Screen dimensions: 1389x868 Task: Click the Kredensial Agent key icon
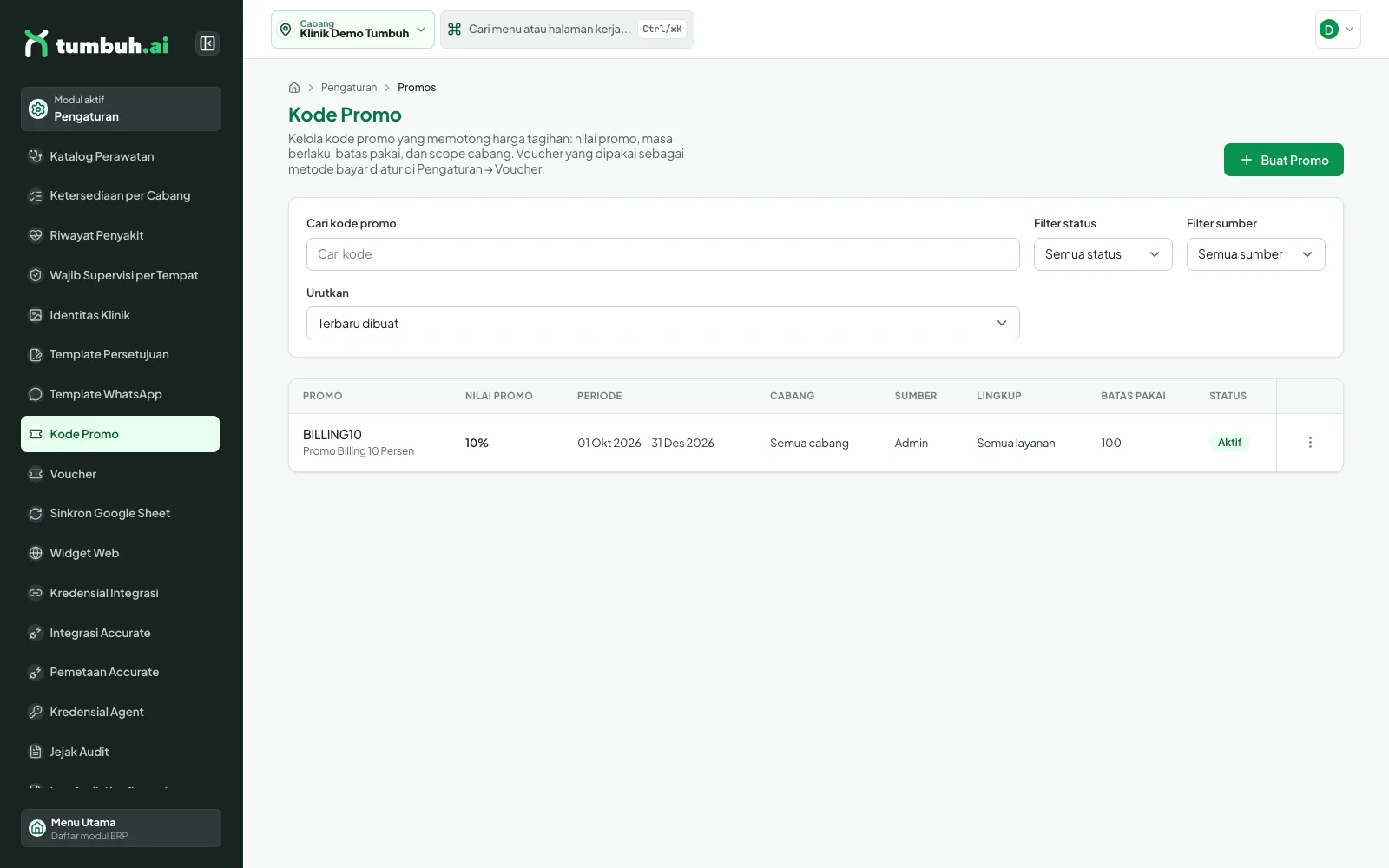pos(36,712)
